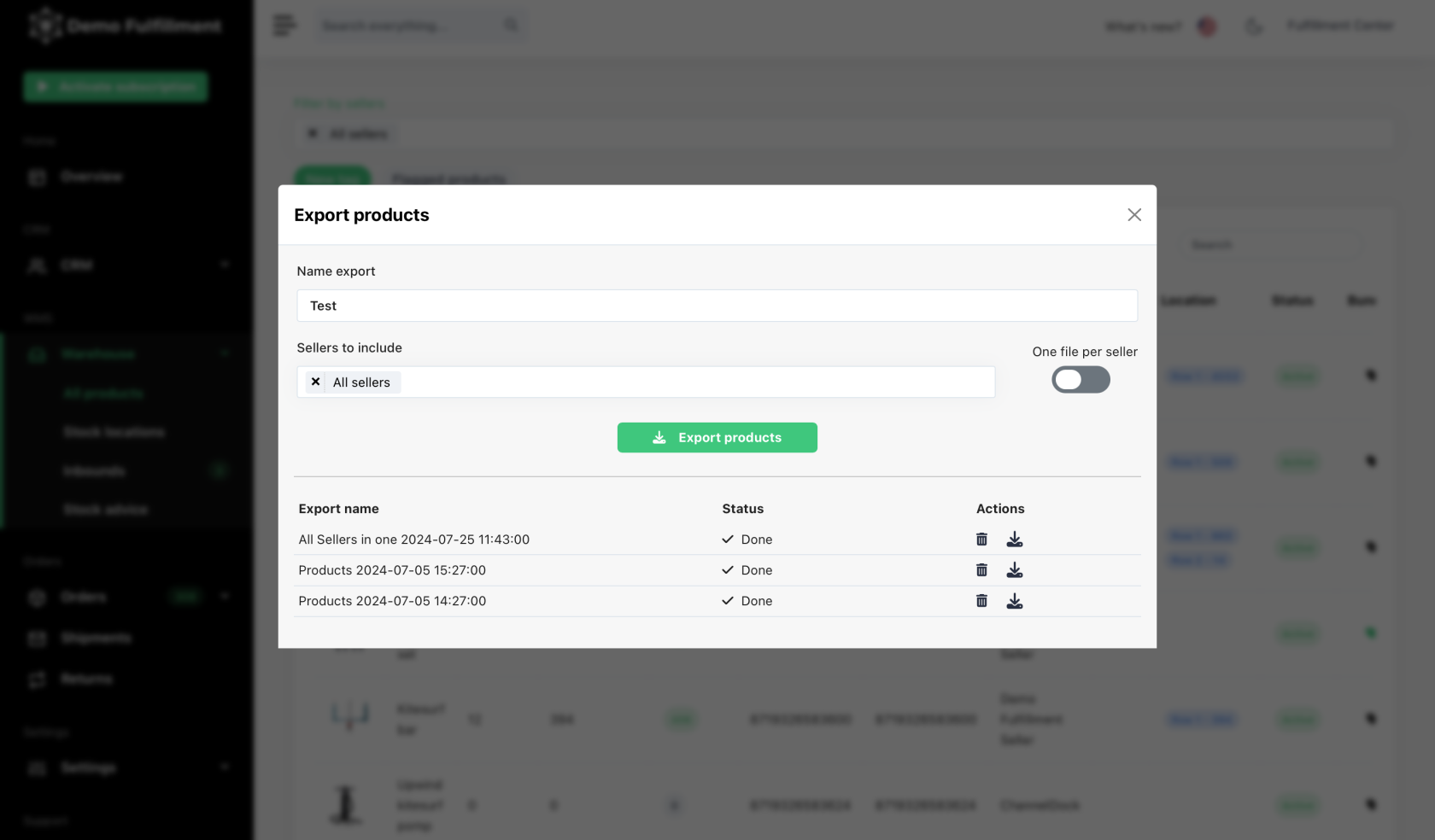
Task: Close the Export products dialog
Action: [x=1133, y=215]
